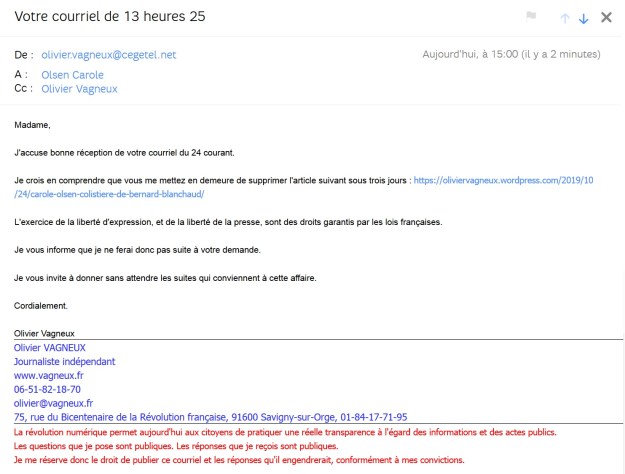Flag this email message
The height and width of the screenshot is (474, 625).
(x=531, y=16)
